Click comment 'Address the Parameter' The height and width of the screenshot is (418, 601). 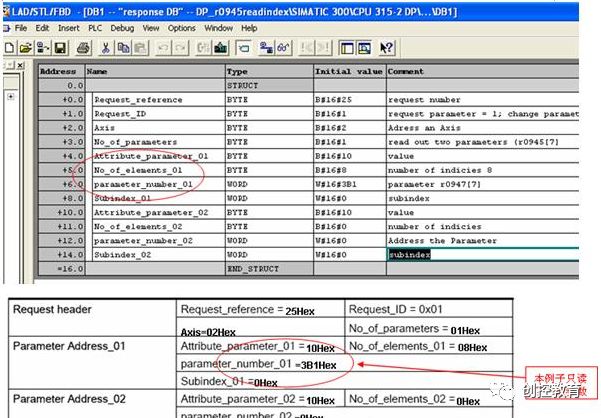click(x=442, y=241)
